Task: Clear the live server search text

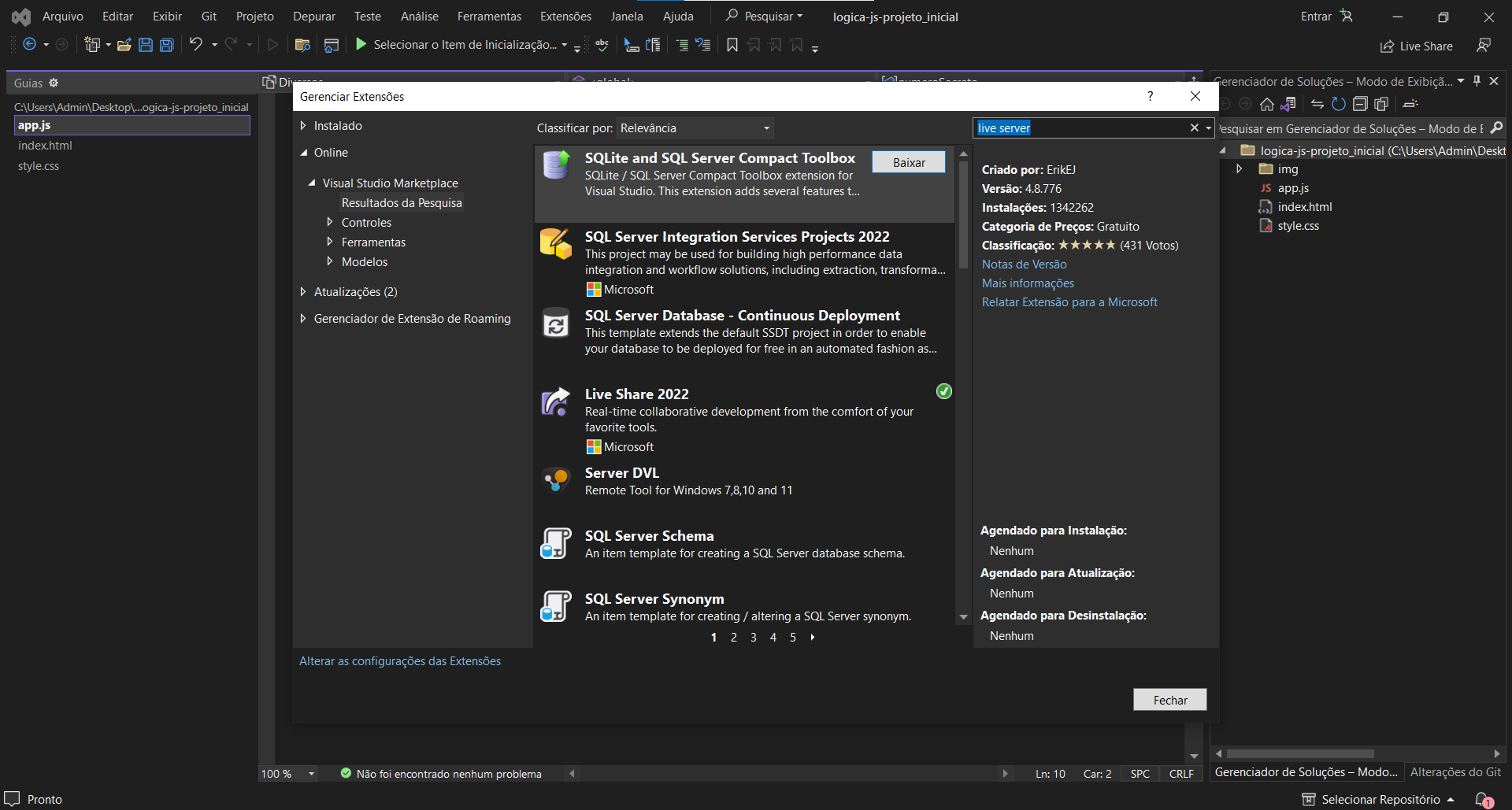Action: [x=1194, y=128]
